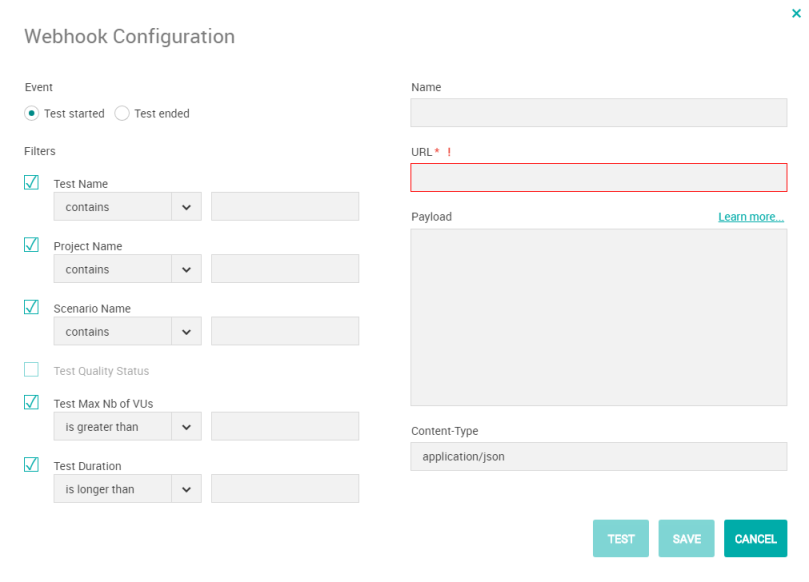Disable the Project Name filter checkbox

(31, 244)
